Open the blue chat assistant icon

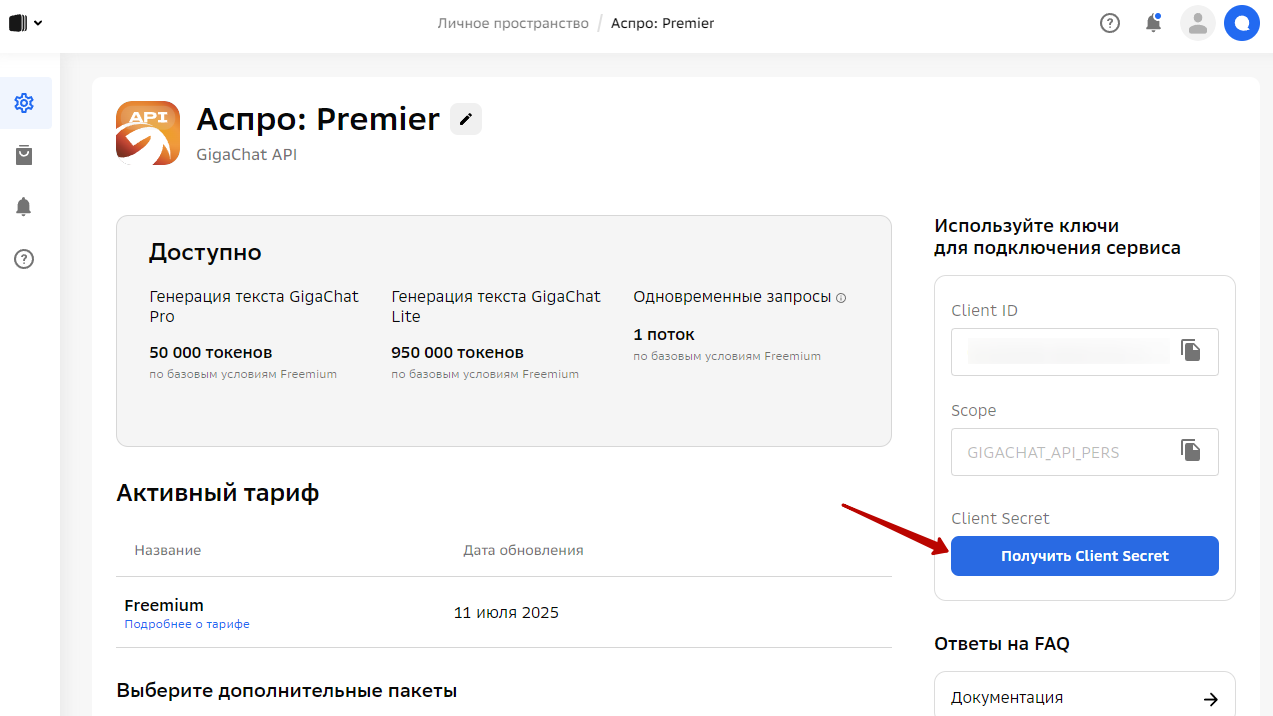1242,23
